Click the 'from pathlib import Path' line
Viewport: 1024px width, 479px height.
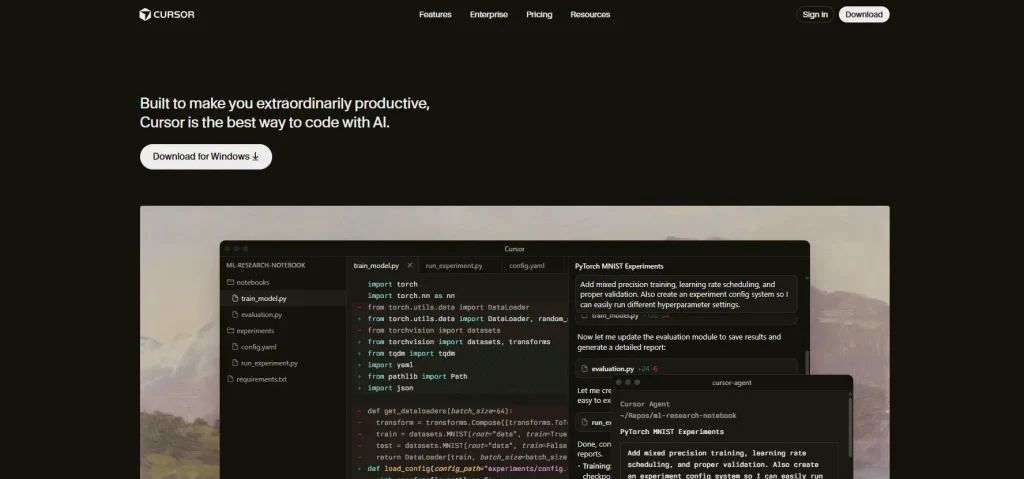(x=417, y=376)
